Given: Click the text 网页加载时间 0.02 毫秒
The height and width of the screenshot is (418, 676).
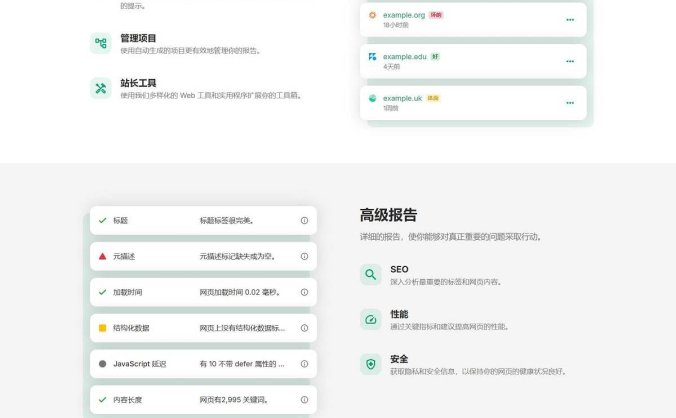Looking at the screenshot, I should [x=240, y=292].
